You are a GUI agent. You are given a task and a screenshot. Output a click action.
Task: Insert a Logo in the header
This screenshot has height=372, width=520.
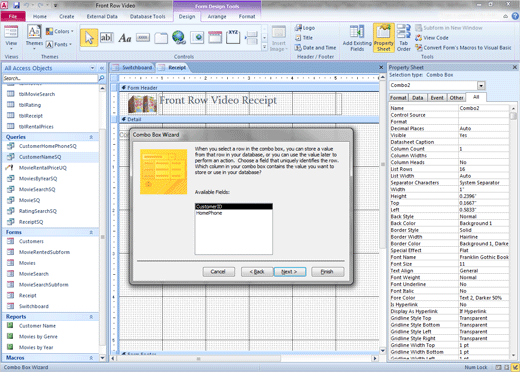[x=305, y=28]
